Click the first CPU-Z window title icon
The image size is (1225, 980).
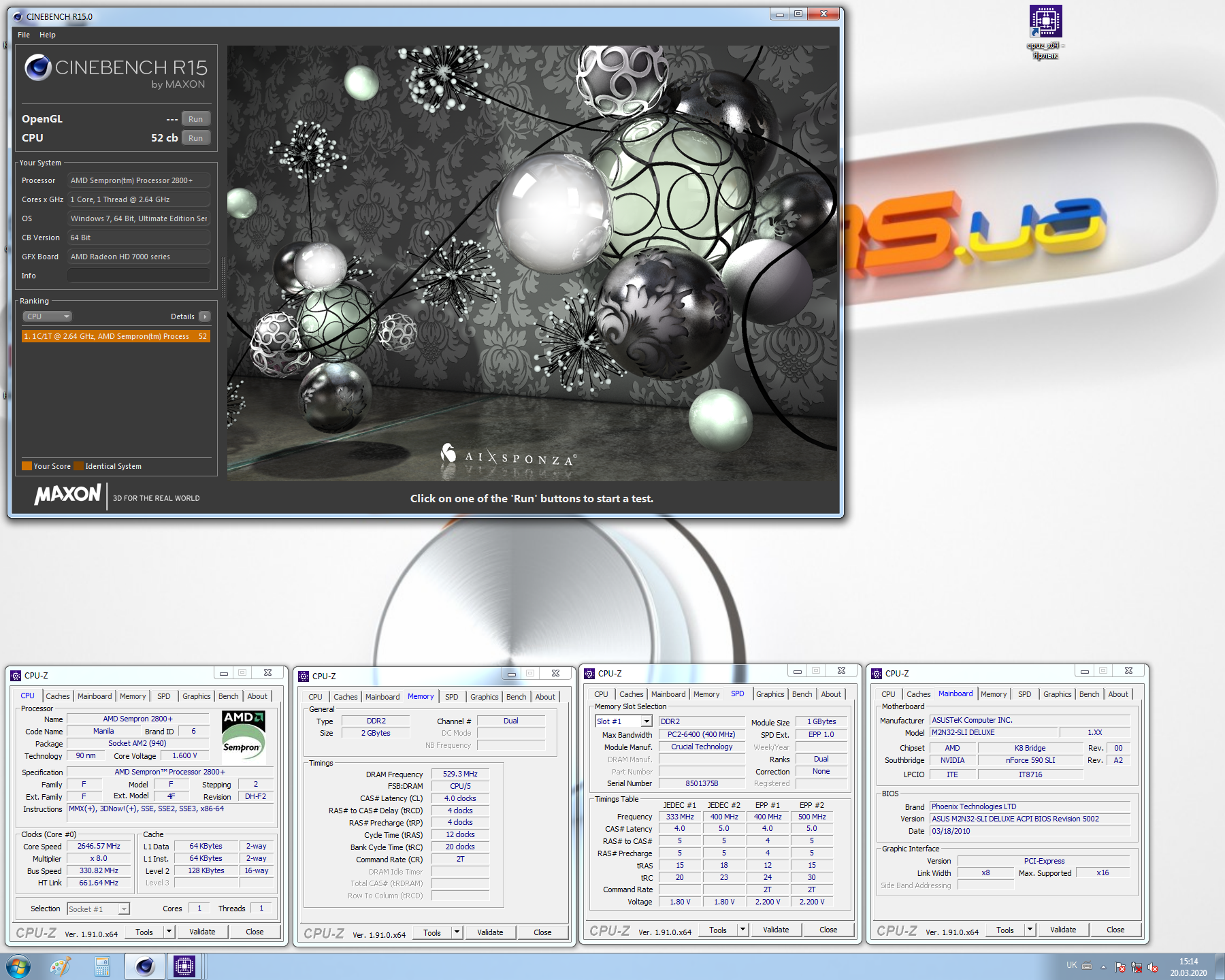point(16,676)
